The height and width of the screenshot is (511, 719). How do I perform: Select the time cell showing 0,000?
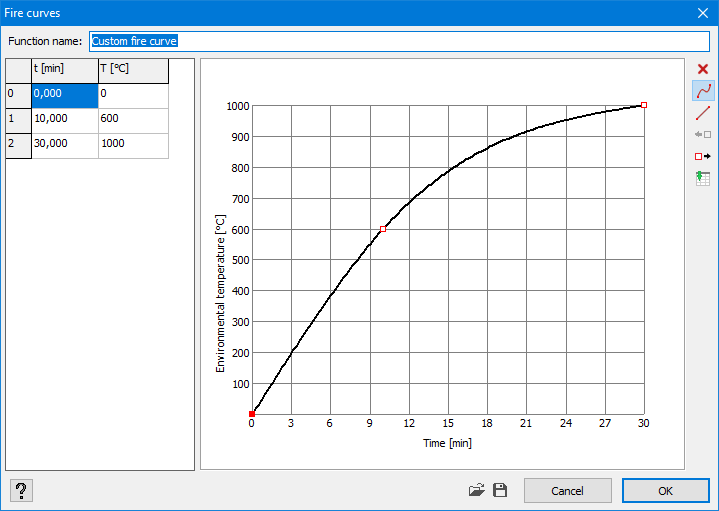click(65, 94)
